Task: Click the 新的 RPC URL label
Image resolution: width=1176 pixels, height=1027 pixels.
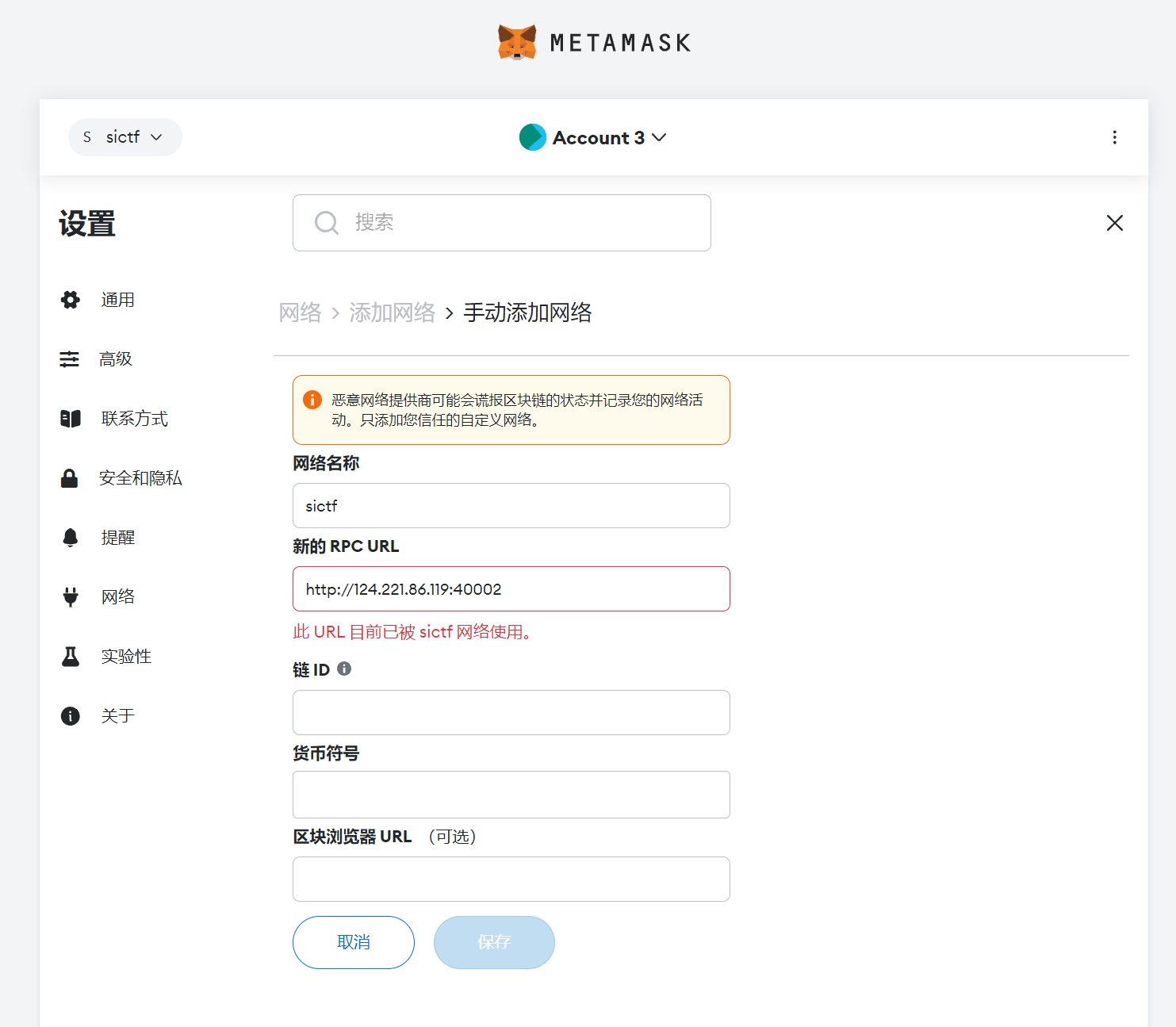Action: click(346, 546)
